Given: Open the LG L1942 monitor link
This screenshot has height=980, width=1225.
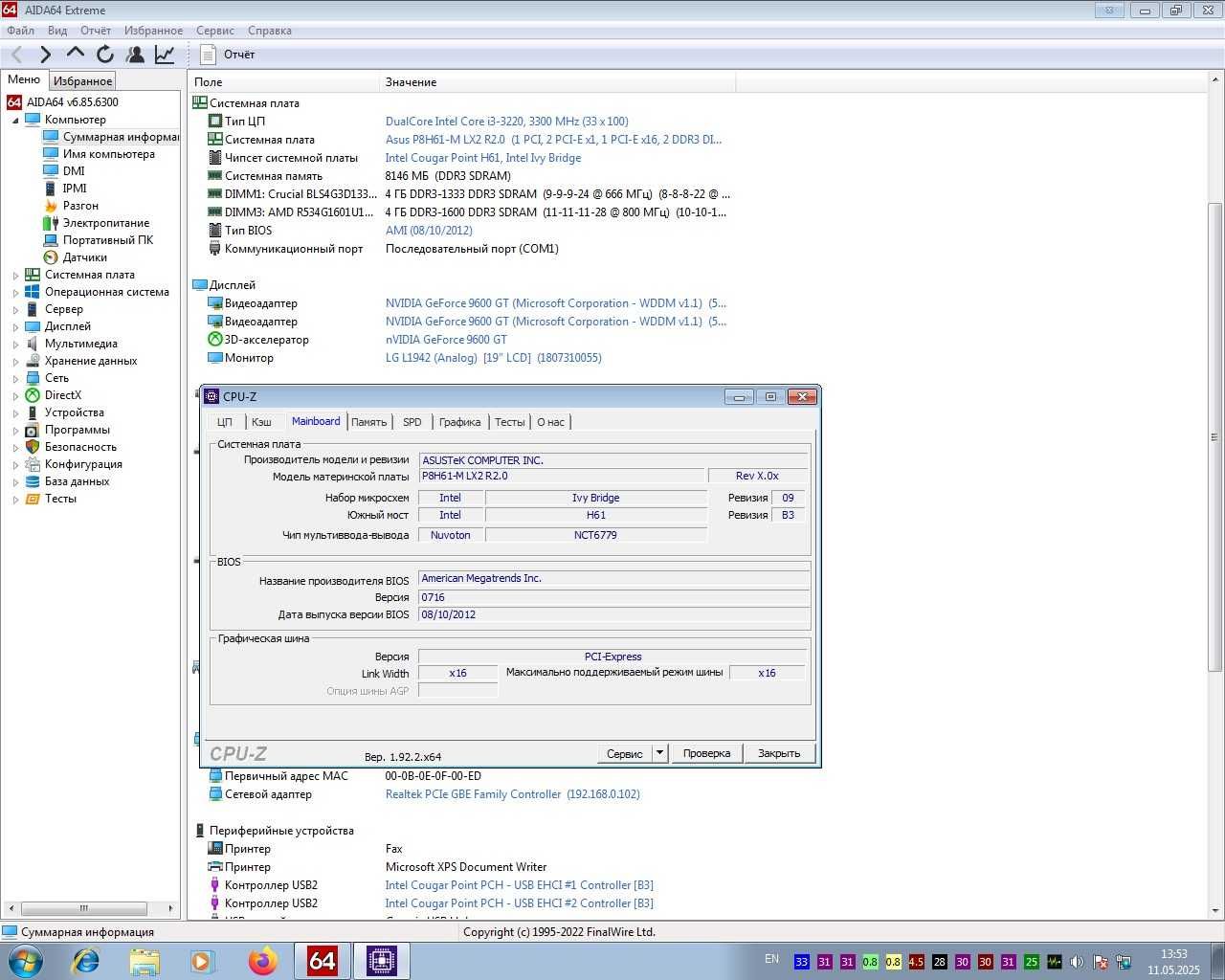Looking at the screenshot, I should pyautogui.click(x=493, y=358).
